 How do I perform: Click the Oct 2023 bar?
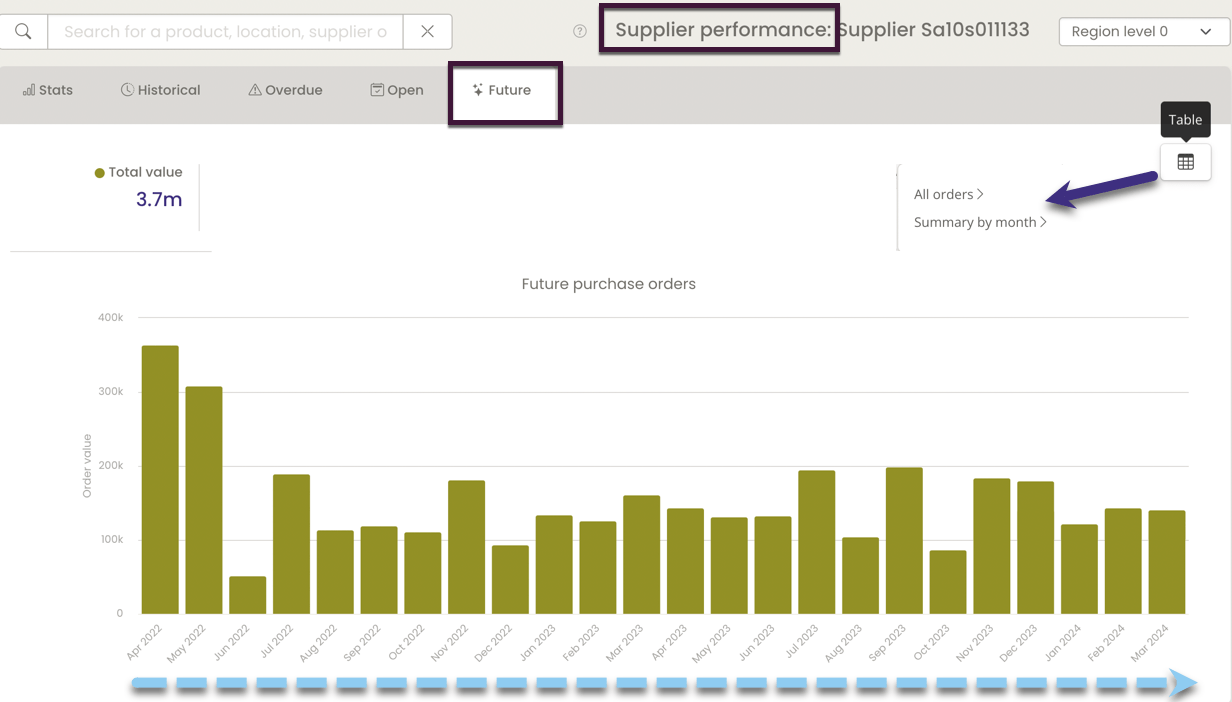point(948,582)
